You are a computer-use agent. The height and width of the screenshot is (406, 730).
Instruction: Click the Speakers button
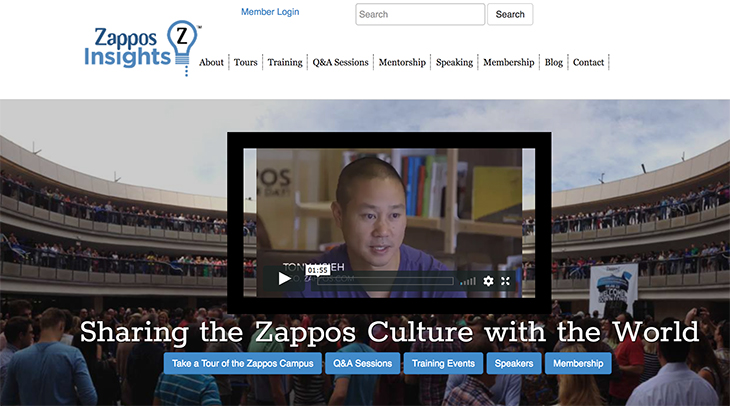click(x=514, y=363)
